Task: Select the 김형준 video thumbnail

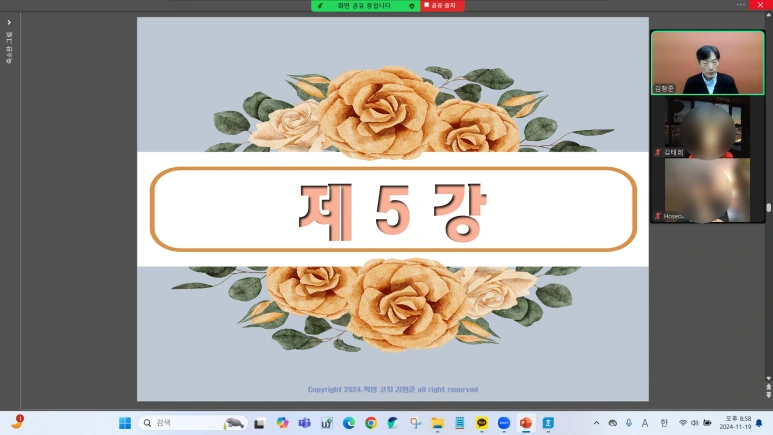Action: pyautogui.click(x=707, y=63)
